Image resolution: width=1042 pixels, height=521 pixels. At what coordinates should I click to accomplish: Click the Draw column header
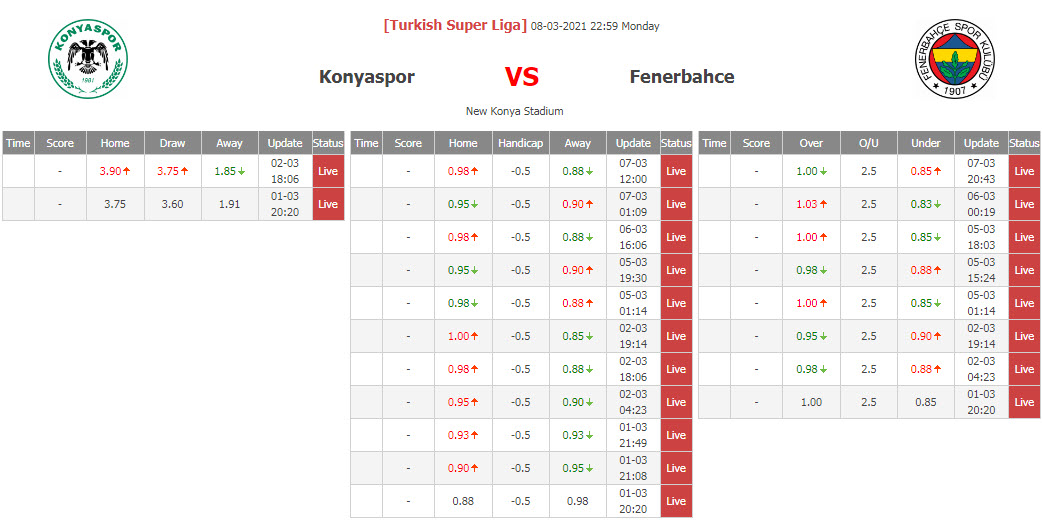(172, 143)
